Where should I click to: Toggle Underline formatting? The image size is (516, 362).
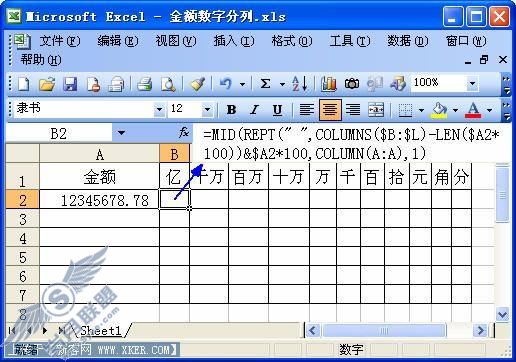277,109
